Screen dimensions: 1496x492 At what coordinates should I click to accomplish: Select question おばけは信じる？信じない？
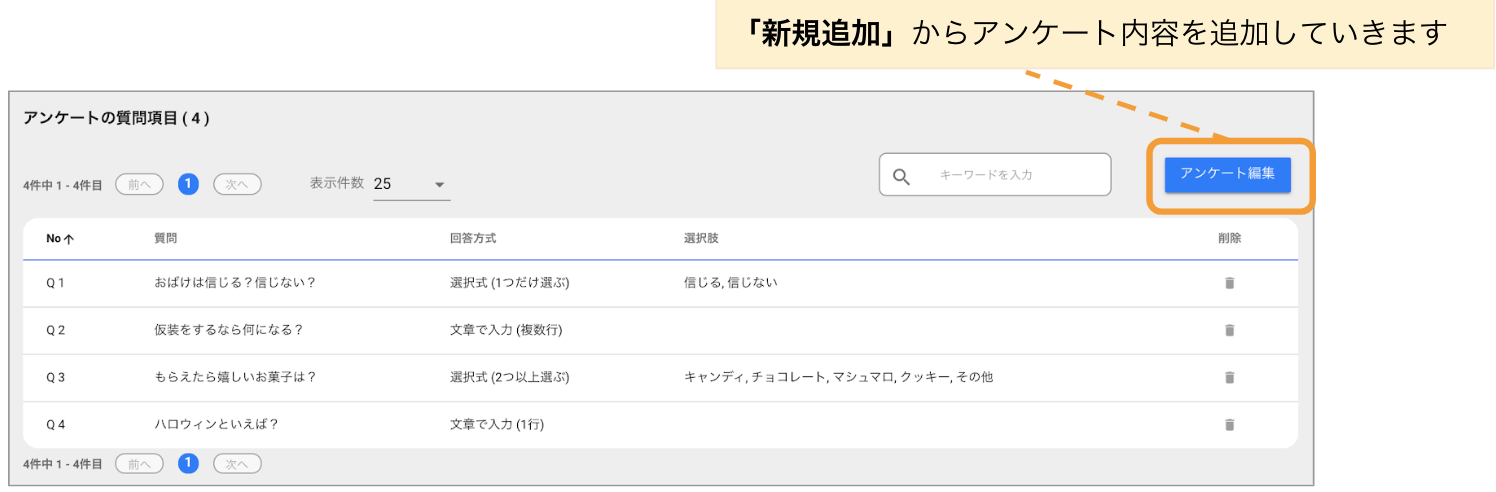point(235,283)
